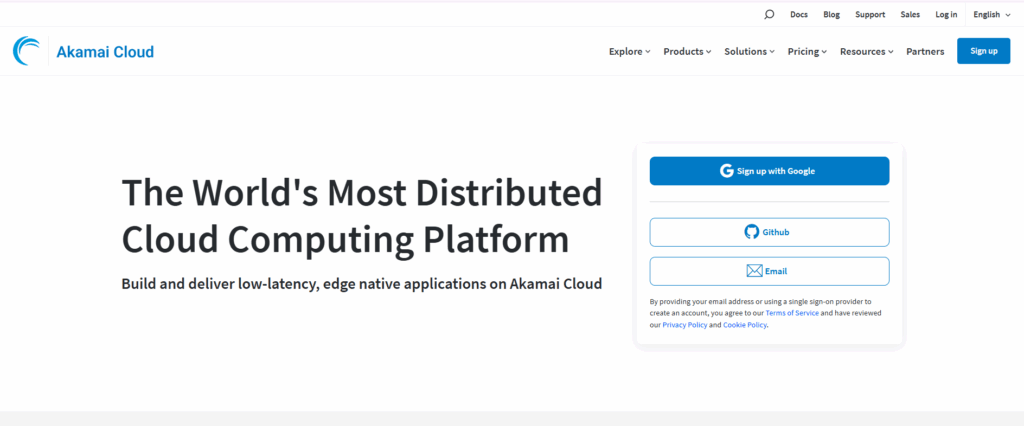Choose the Email sign-up button
This screenshot has width=1024, height=426.
point(769,271)
